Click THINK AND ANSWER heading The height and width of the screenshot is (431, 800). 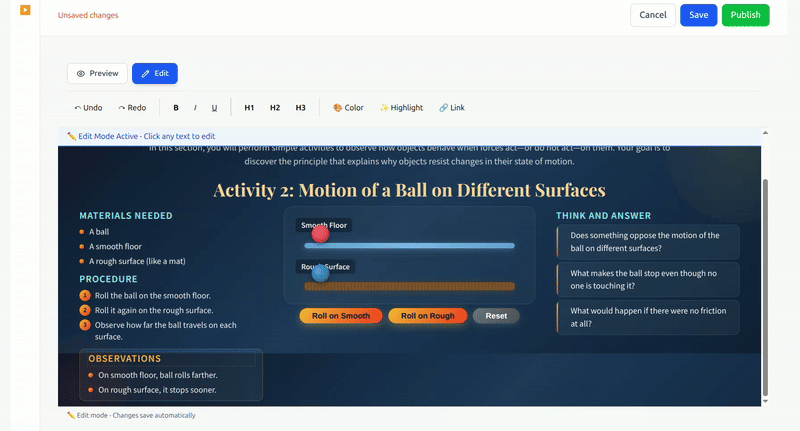coord(604,216)
